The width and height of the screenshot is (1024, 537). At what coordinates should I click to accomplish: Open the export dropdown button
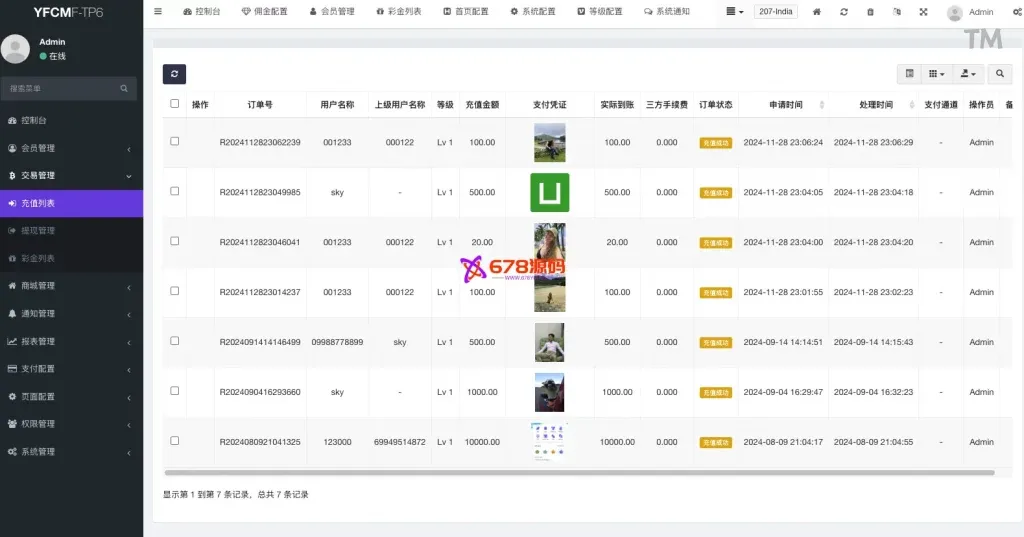pyautogui.click(x=967, y=74)
